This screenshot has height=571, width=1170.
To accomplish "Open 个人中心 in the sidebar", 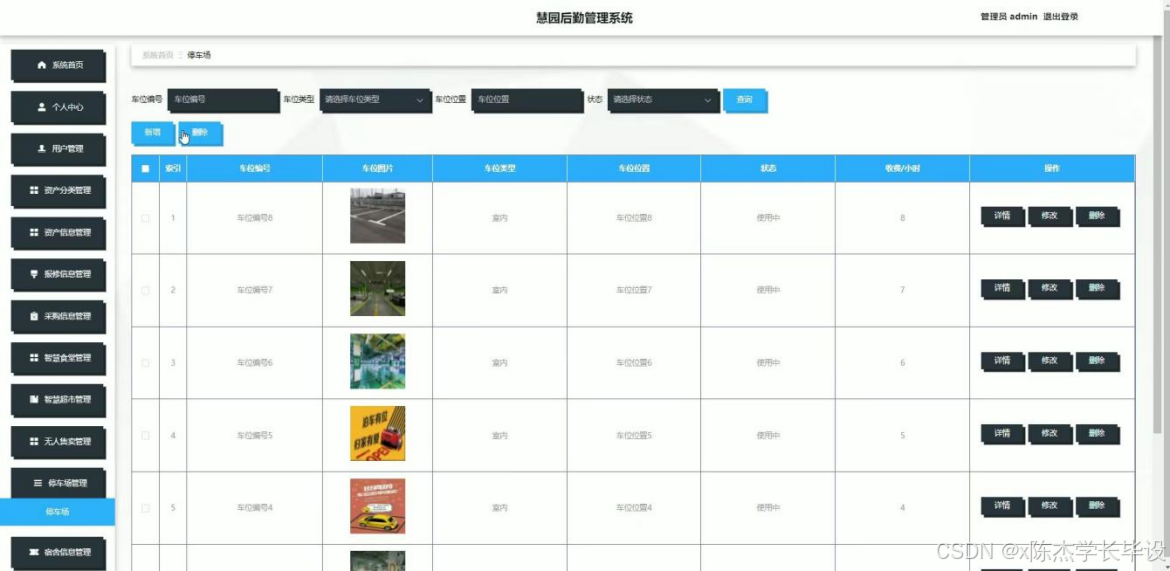I will [x=58, y=107].
